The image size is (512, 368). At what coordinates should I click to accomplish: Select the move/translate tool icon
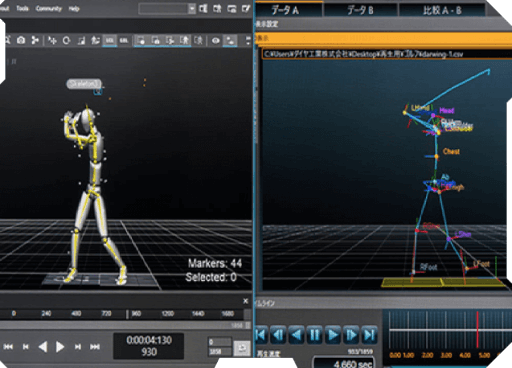[x=52, y=40]
